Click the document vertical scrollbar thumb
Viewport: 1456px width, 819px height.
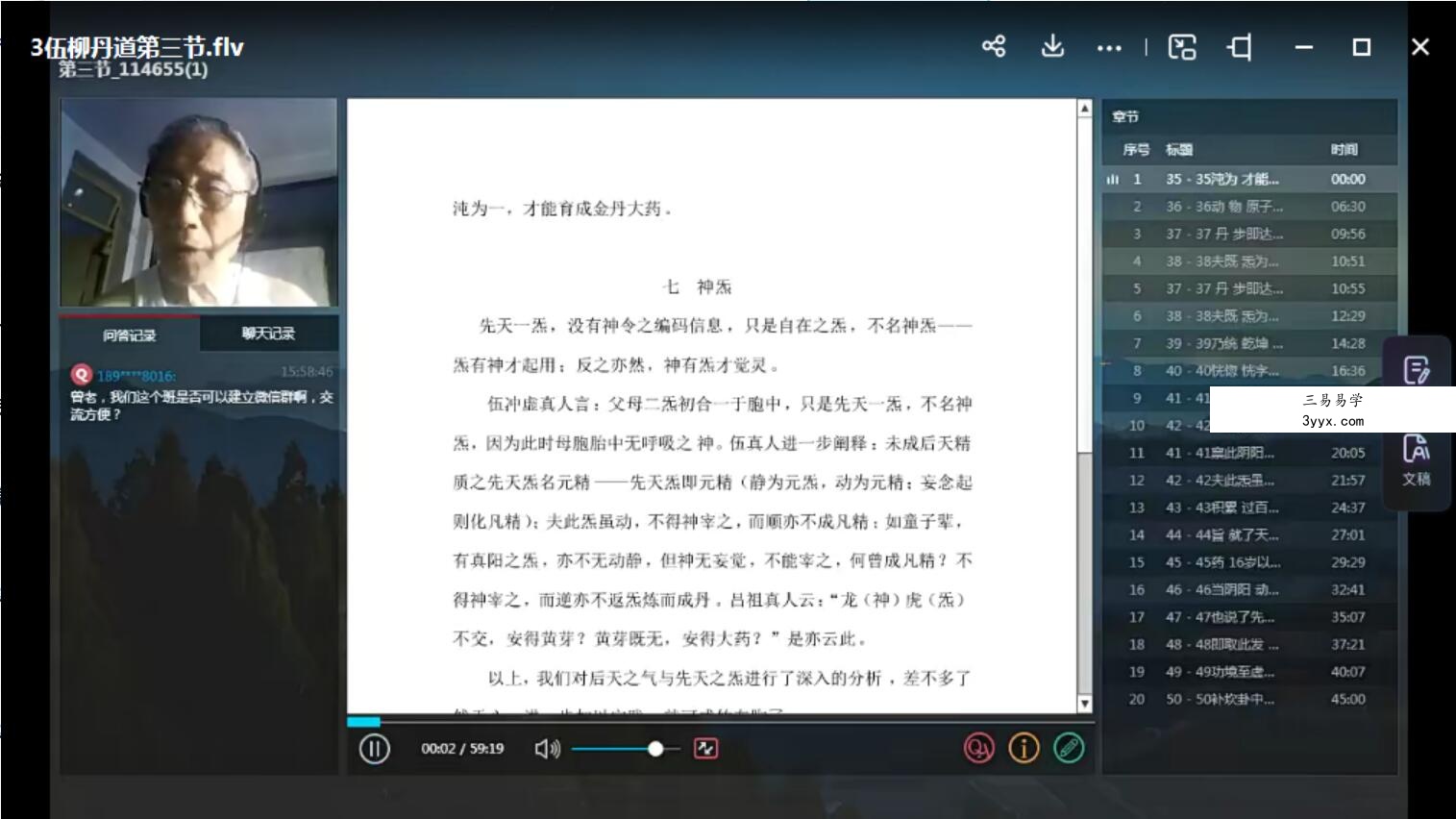point(1085,285)
